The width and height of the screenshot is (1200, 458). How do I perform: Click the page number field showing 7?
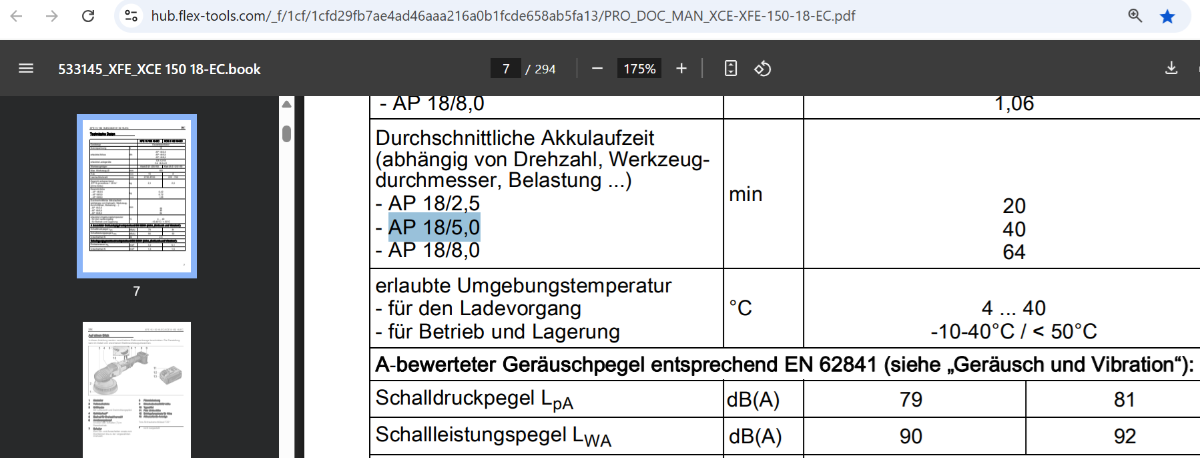[506, 69]
